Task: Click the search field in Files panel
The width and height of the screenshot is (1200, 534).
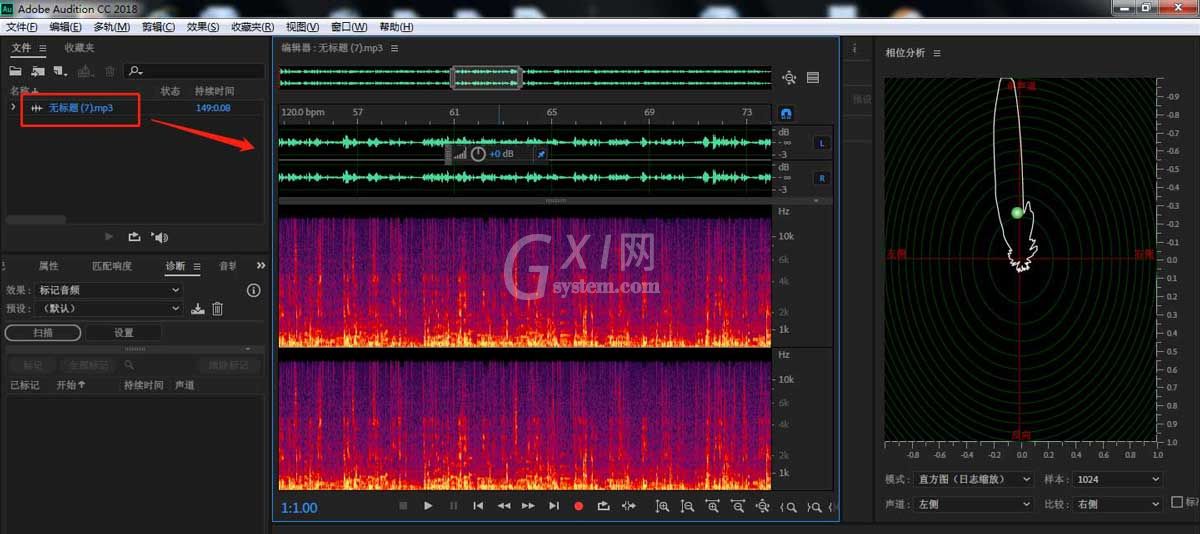Action: pos(195,71)
